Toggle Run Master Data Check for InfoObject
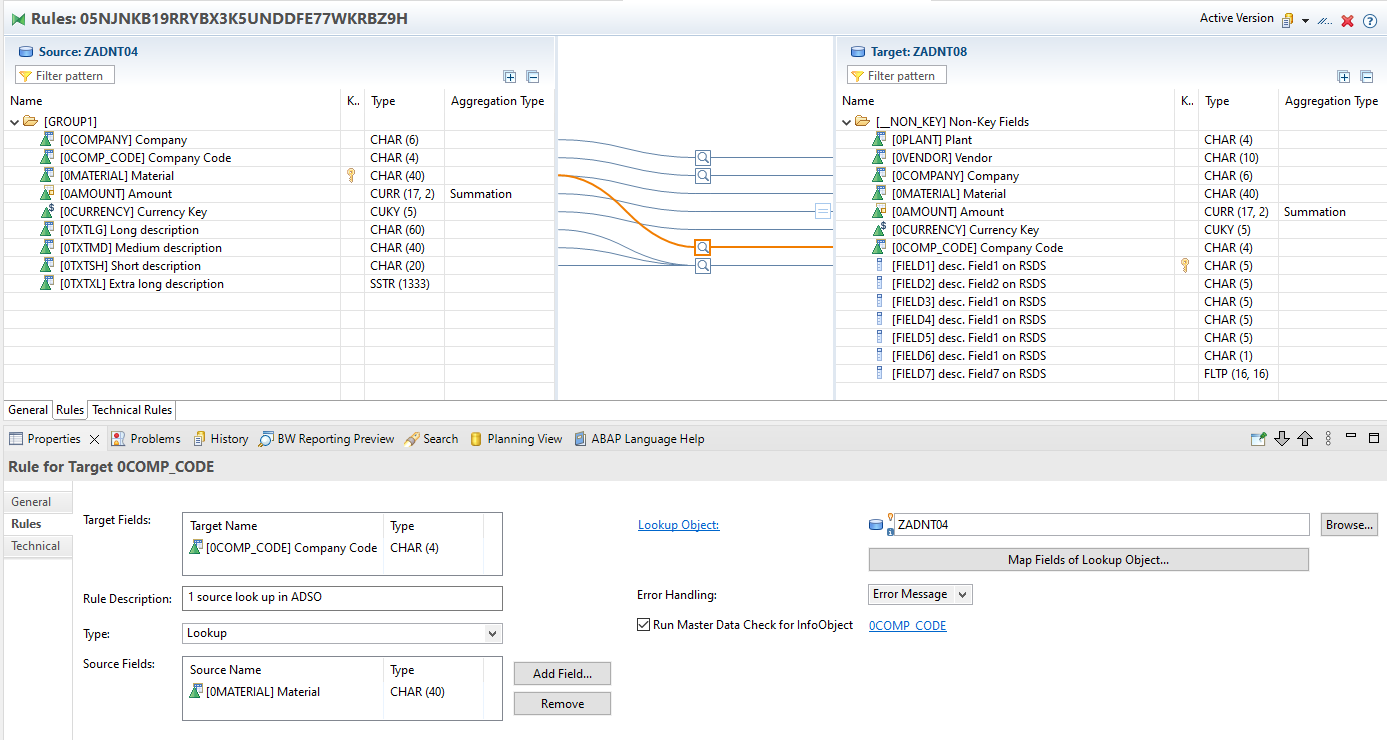The width and height of the screenshot is (1387, 740). 644,625
